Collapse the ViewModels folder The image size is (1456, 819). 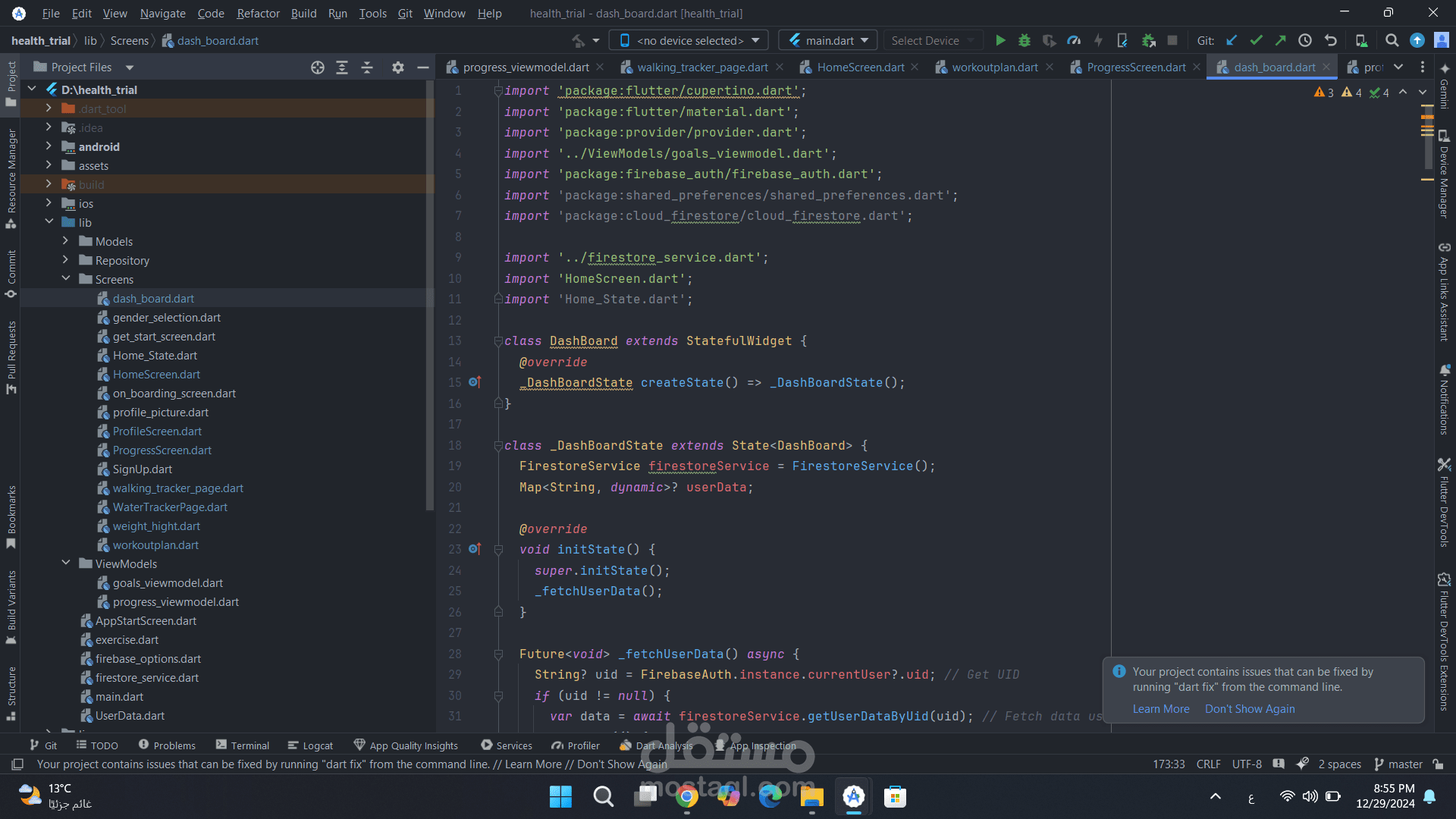[x=65, y=563]
